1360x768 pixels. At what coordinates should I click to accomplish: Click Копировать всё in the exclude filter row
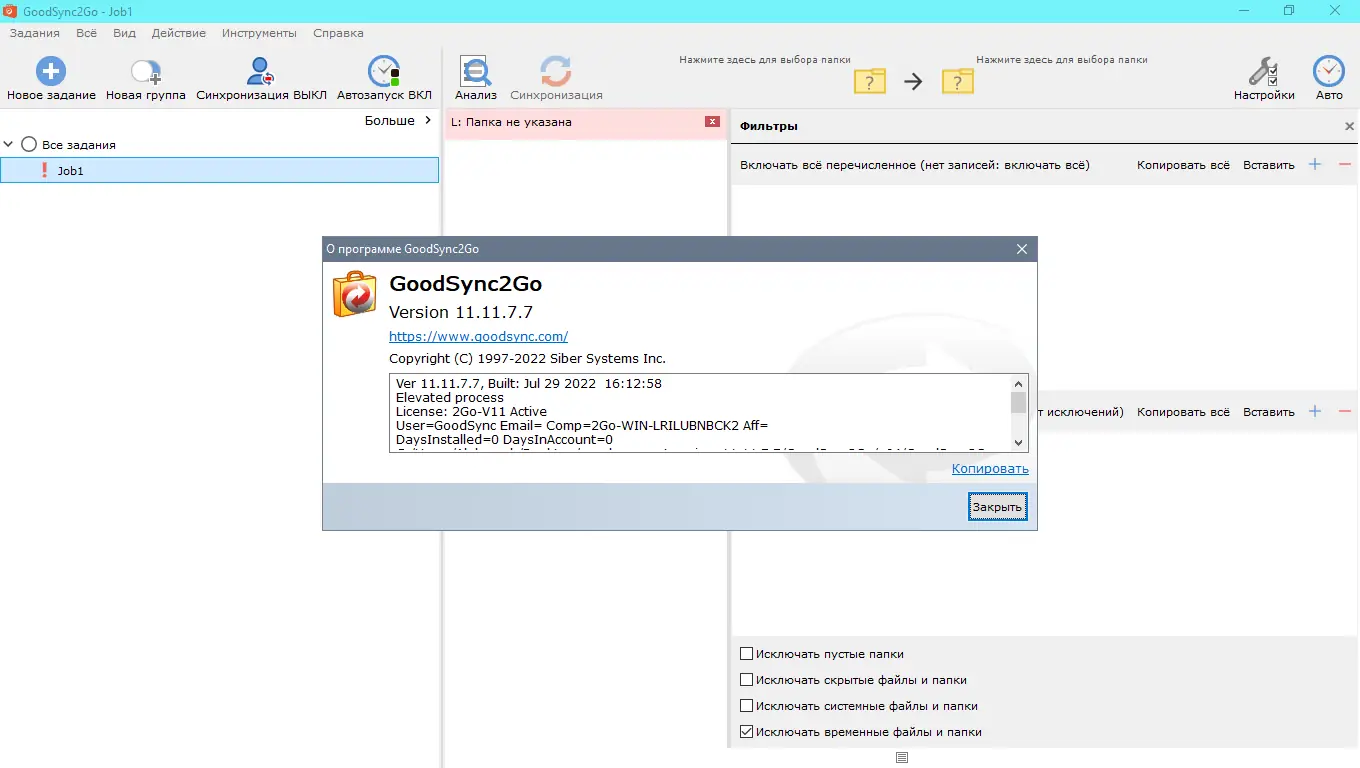click(x=1183, y=412)
